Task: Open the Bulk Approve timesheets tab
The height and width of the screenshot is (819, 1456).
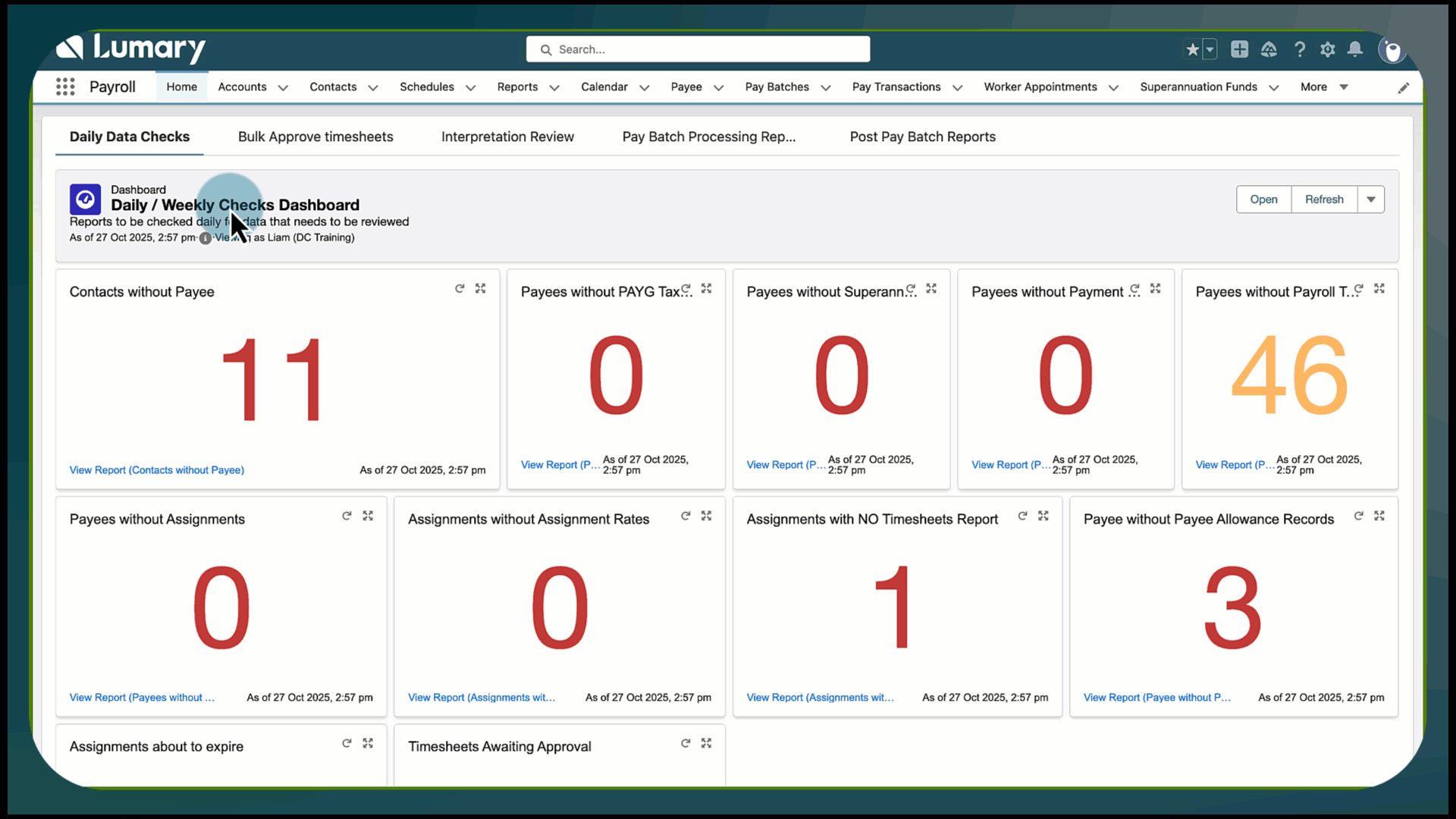Action: [x=315, y=136]
